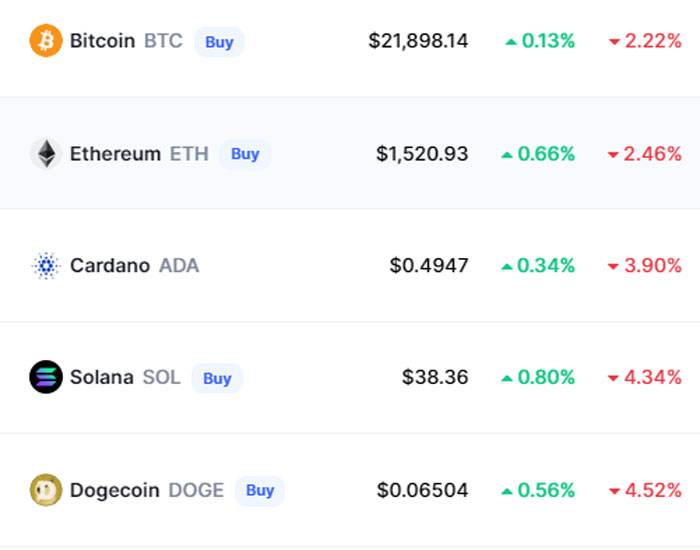Click the Ethereum diamond logo icon
This screenshot has width=700, height=550.
(x=46, y=154)
